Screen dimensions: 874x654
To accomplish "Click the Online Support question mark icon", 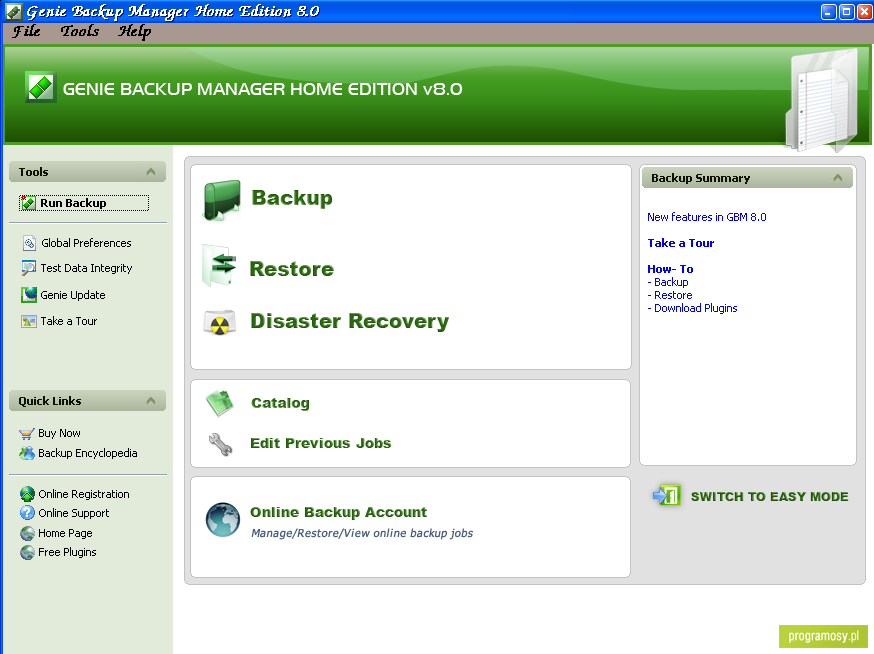I will click(x=27, y=513).
